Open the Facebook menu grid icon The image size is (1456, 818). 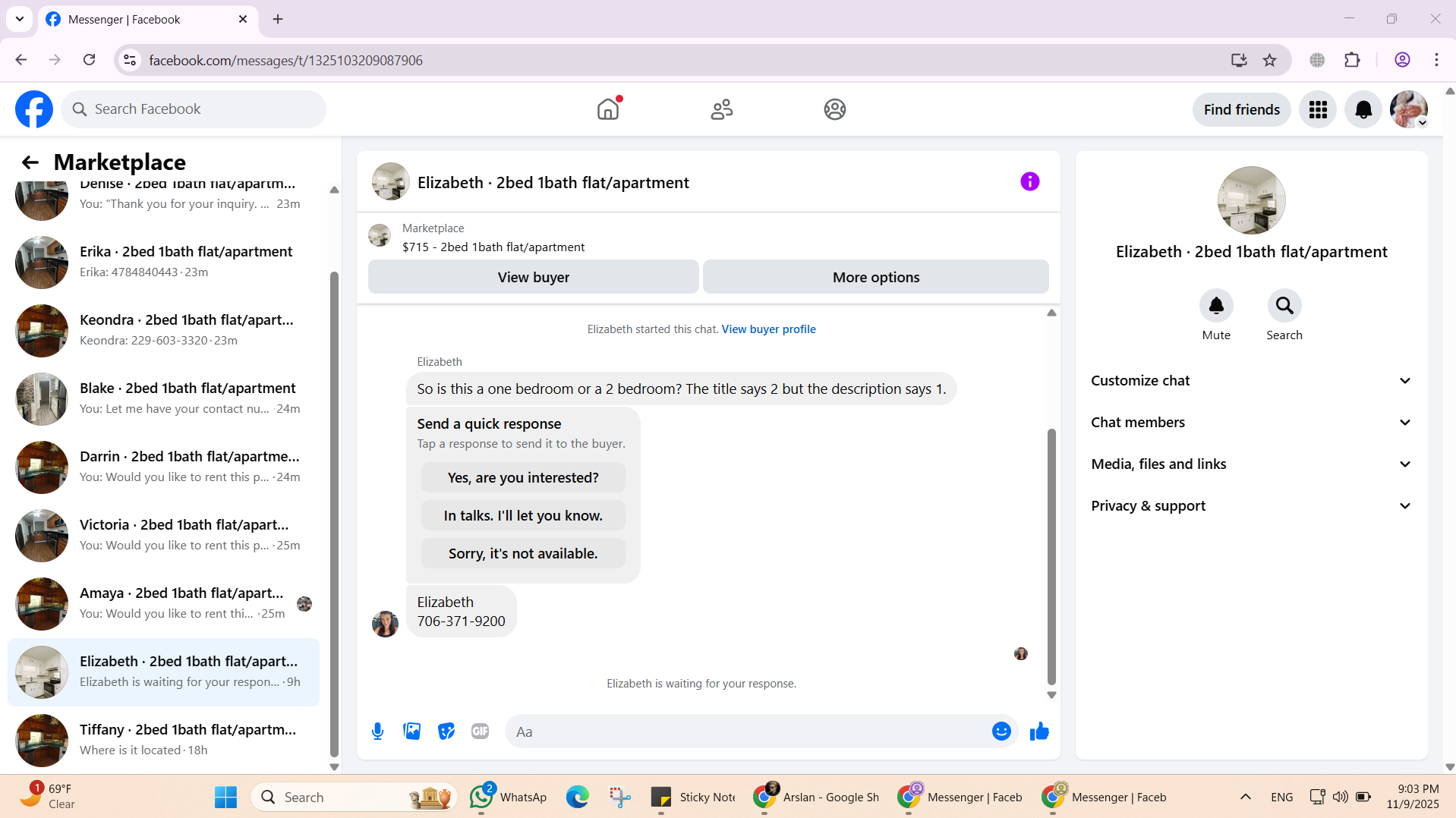pos(1318,110)
